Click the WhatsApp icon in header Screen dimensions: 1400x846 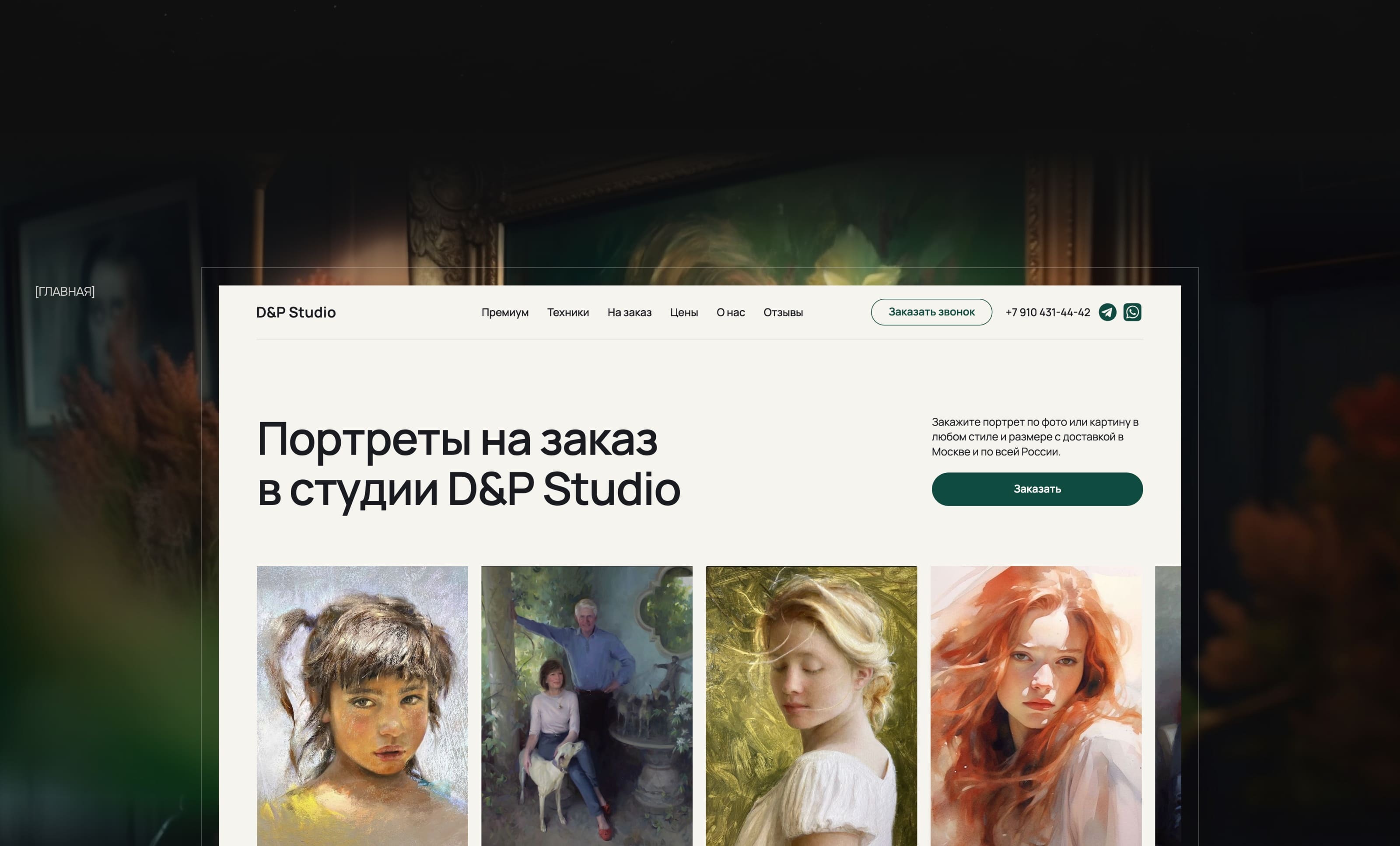[x=1132, y=312]
